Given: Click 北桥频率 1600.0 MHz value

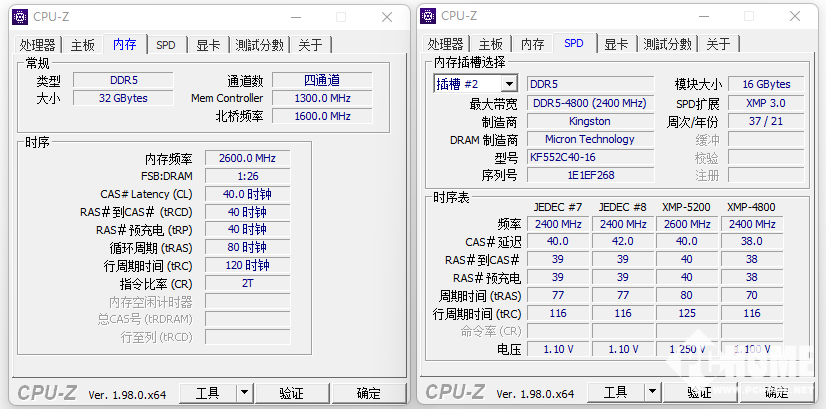Looking at the screenshot, I should 322,116.
